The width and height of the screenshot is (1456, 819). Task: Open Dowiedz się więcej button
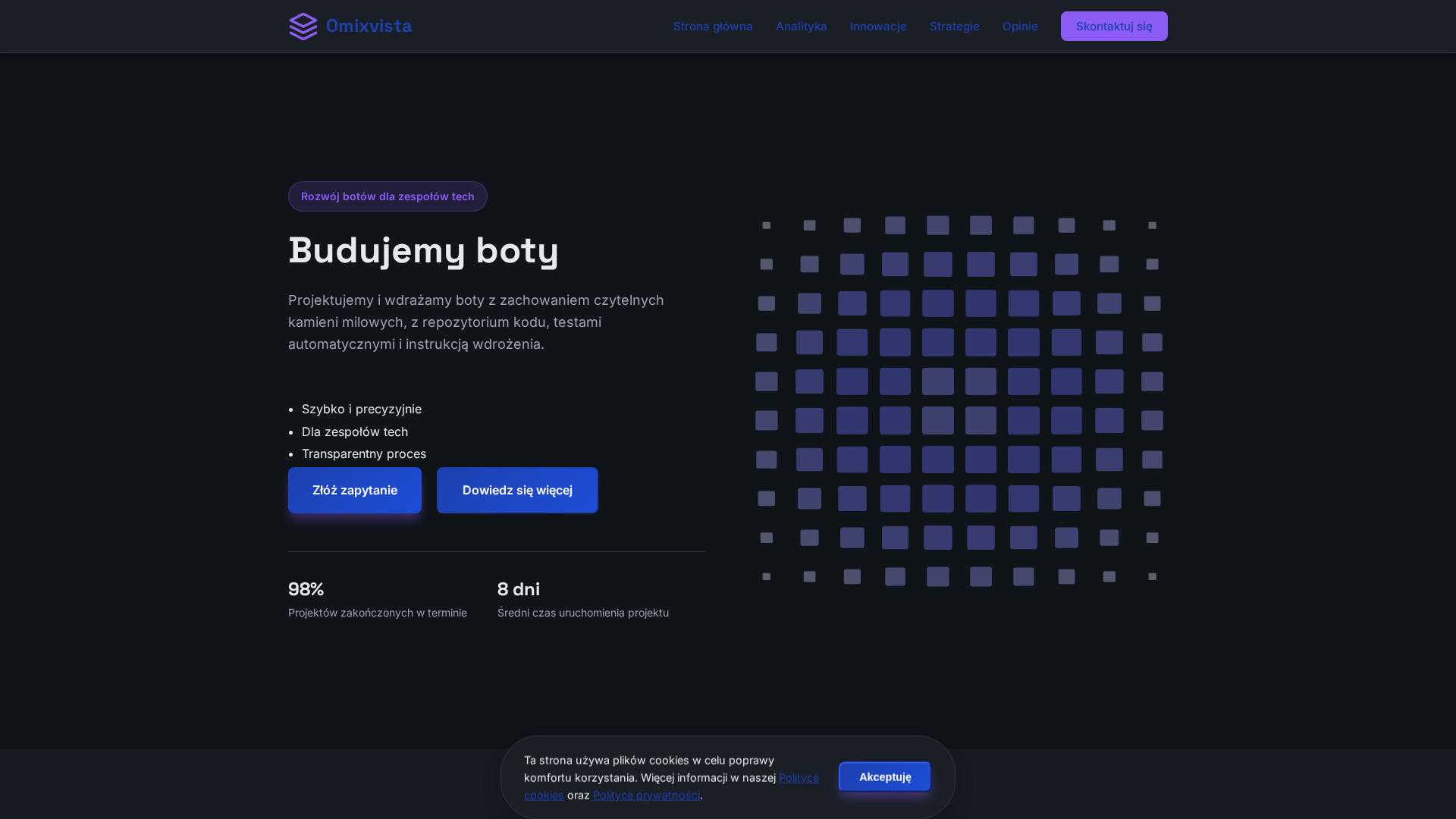point(517,490)
